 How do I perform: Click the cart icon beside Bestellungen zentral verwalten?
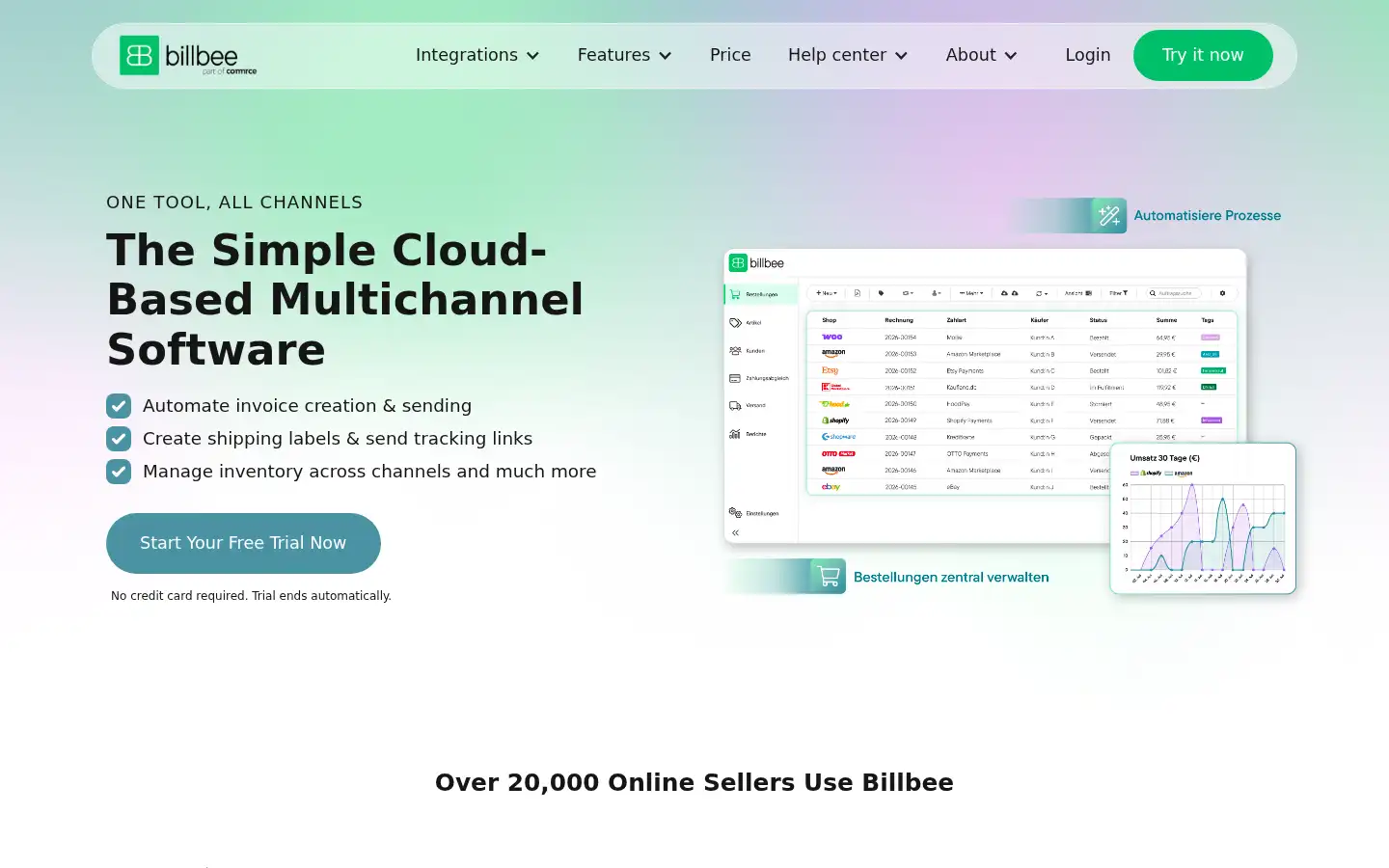(829, 577)
